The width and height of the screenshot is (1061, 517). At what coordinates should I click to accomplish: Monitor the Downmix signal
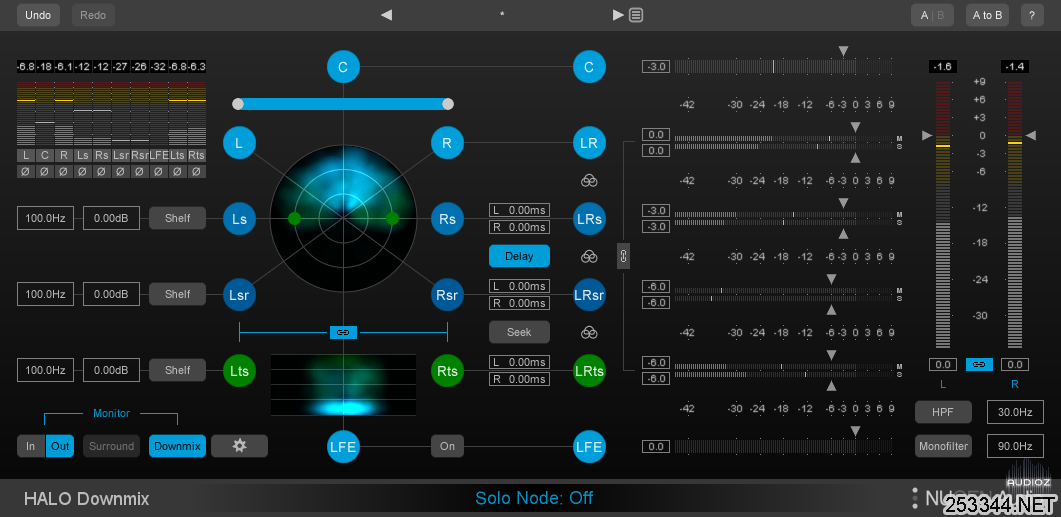pos(177,446)
